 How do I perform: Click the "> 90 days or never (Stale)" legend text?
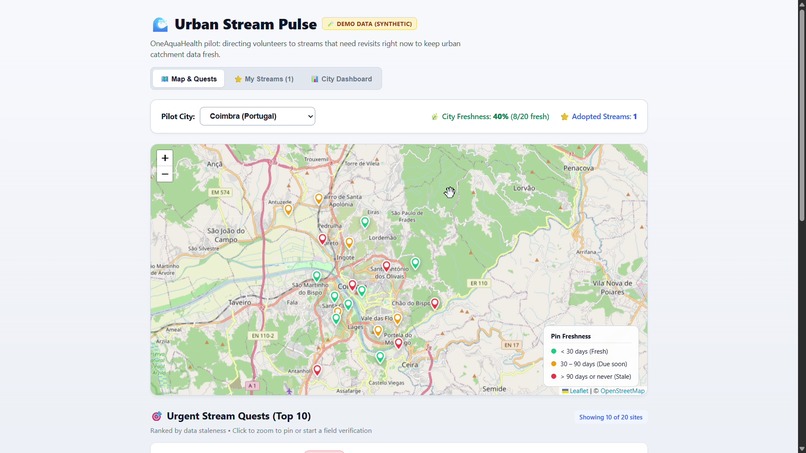(596, 376)
